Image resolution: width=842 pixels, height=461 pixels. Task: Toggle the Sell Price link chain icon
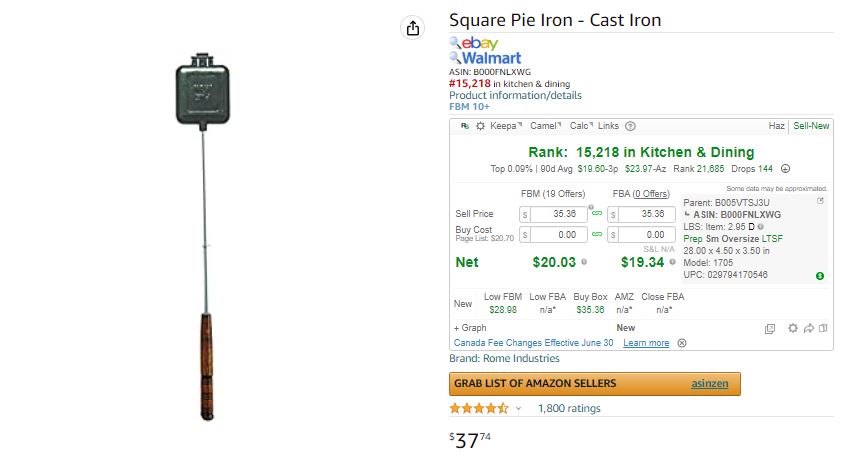point(597,213)
